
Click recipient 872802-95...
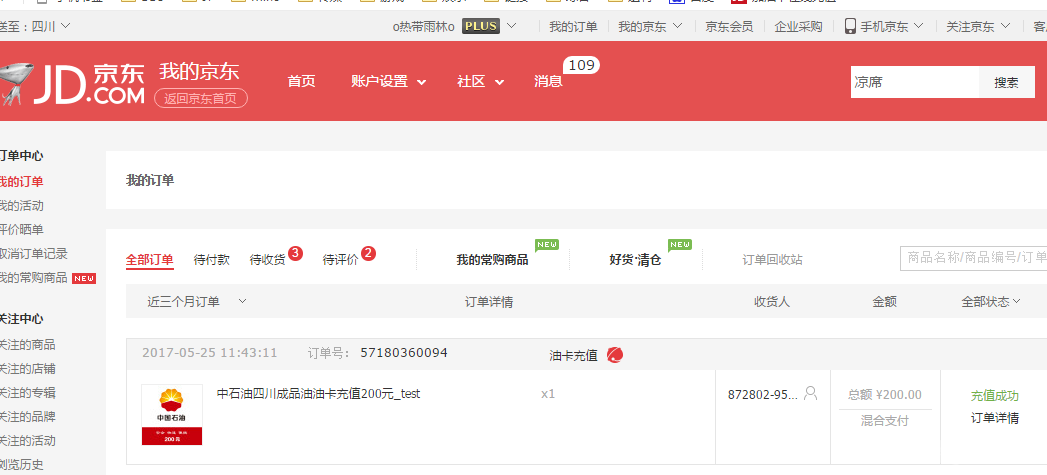[763, 394]
